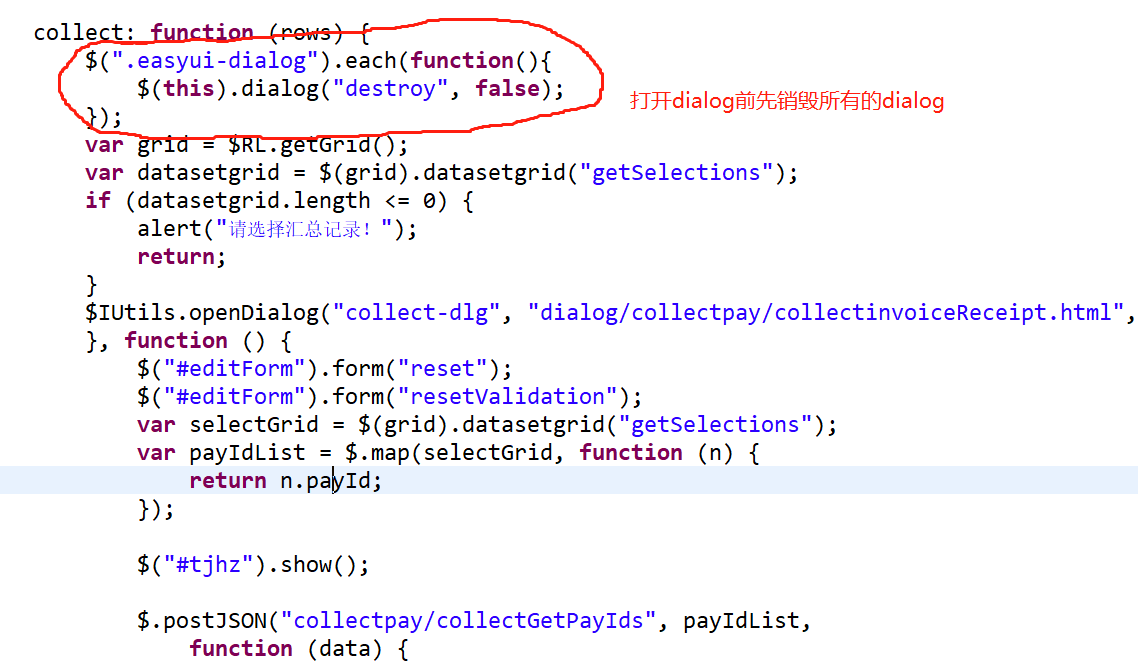Click the 'false' keyword in dialog call
The image size is (1138, 662).
(x=508, y=89)
